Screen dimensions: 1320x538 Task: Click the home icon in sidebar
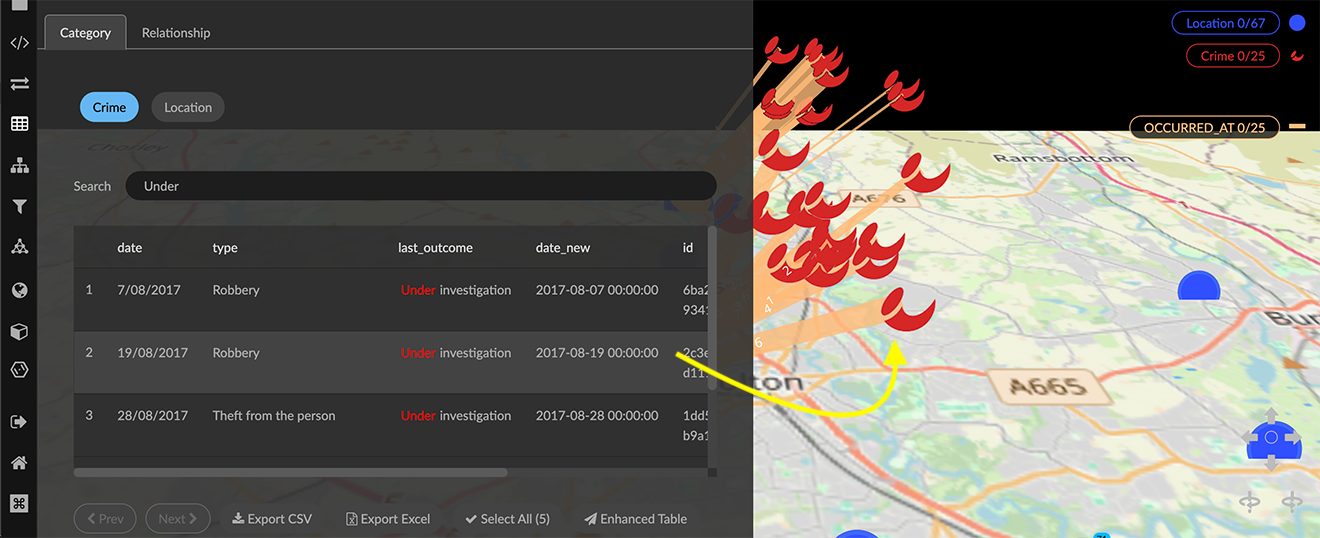19,463
